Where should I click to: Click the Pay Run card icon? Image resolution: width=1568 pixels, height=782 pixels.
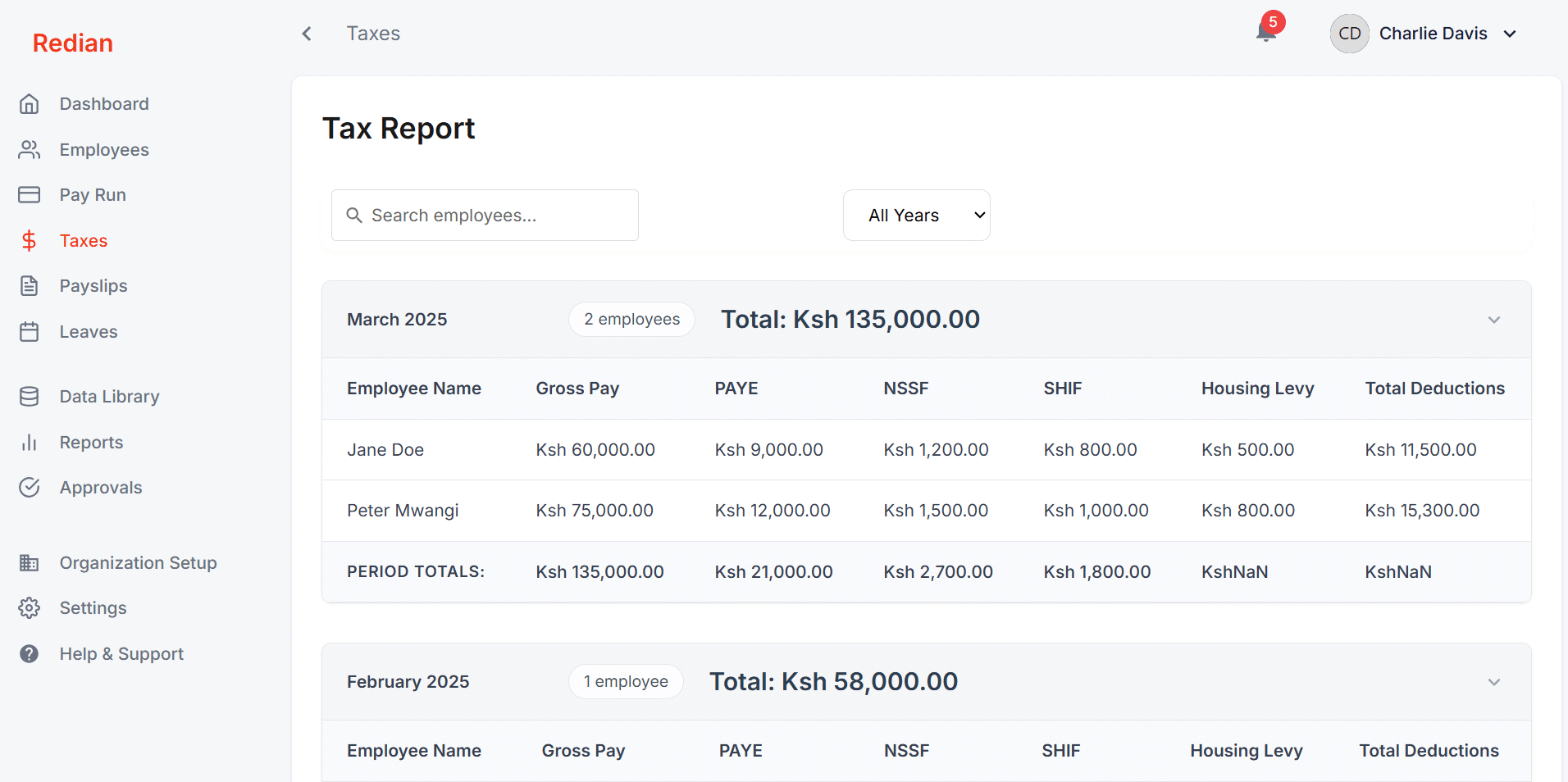(30, 195)
